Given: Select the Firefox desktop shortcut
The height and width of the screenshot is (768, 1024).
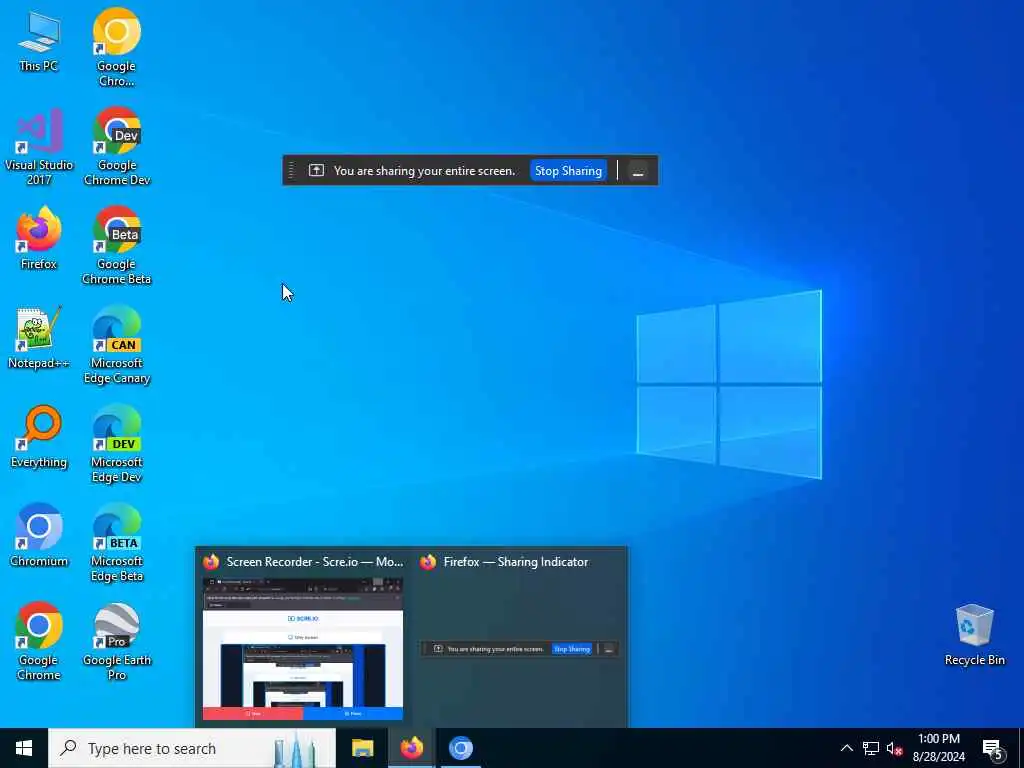Looking at the screenshot, I should point(39,238).
